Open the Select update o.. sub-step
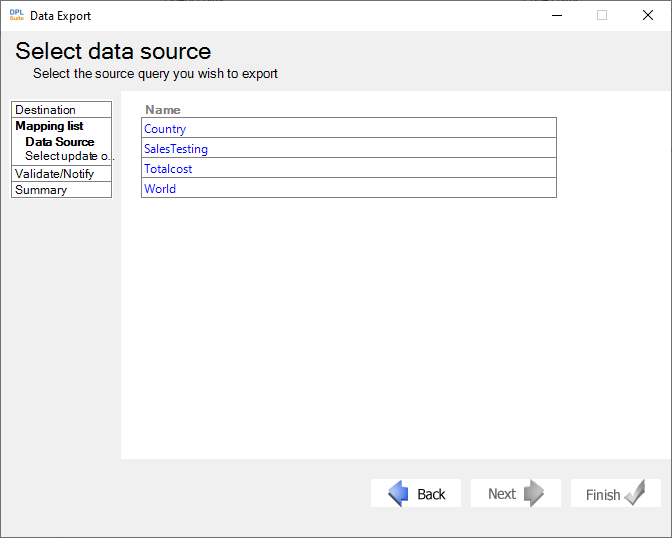The image size is (672, 538). 69,156
